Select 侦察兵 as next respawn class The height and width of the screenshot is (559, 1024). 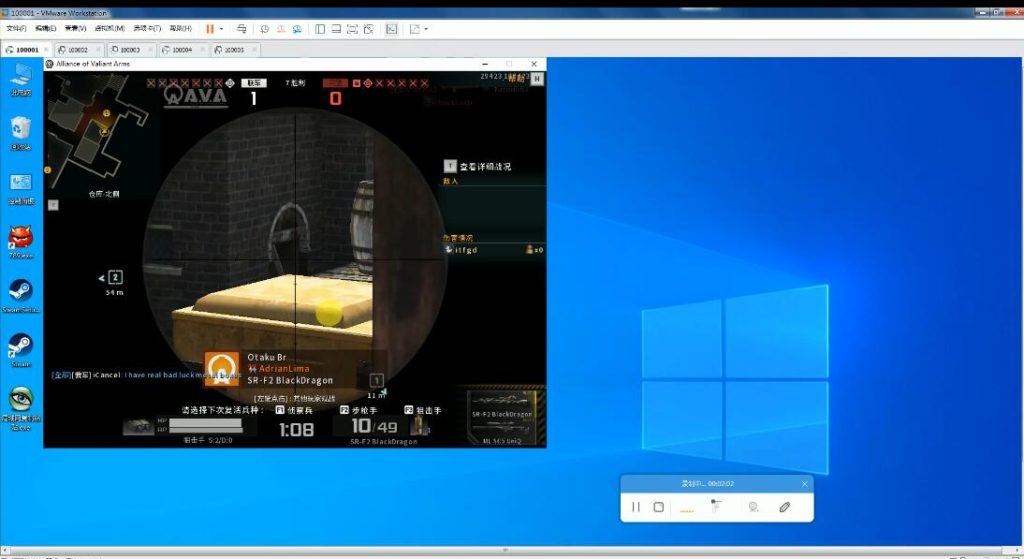294,410
